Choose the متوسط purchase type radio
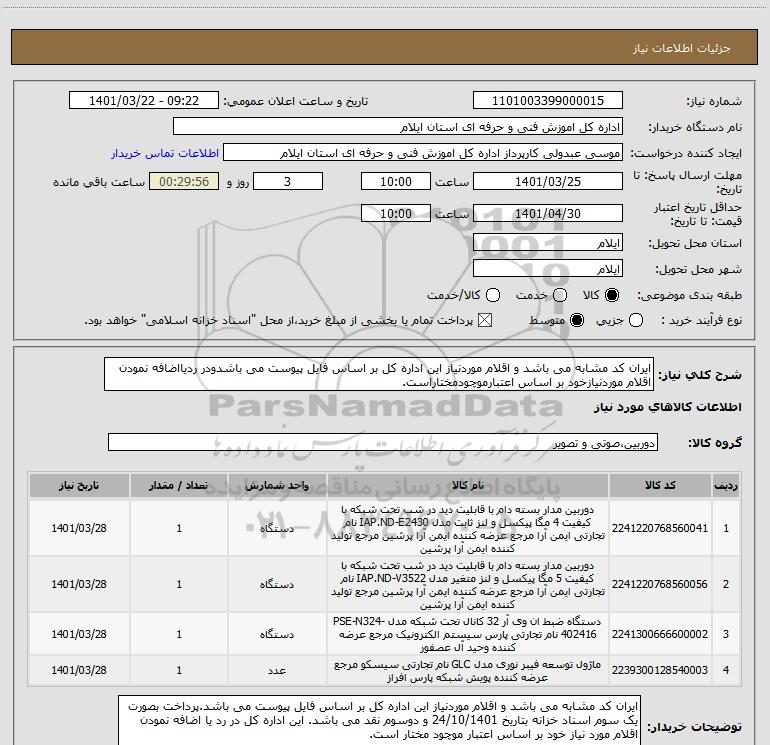Screen dimensions: 770x745 pyautogui.click(x=577, y=321)
